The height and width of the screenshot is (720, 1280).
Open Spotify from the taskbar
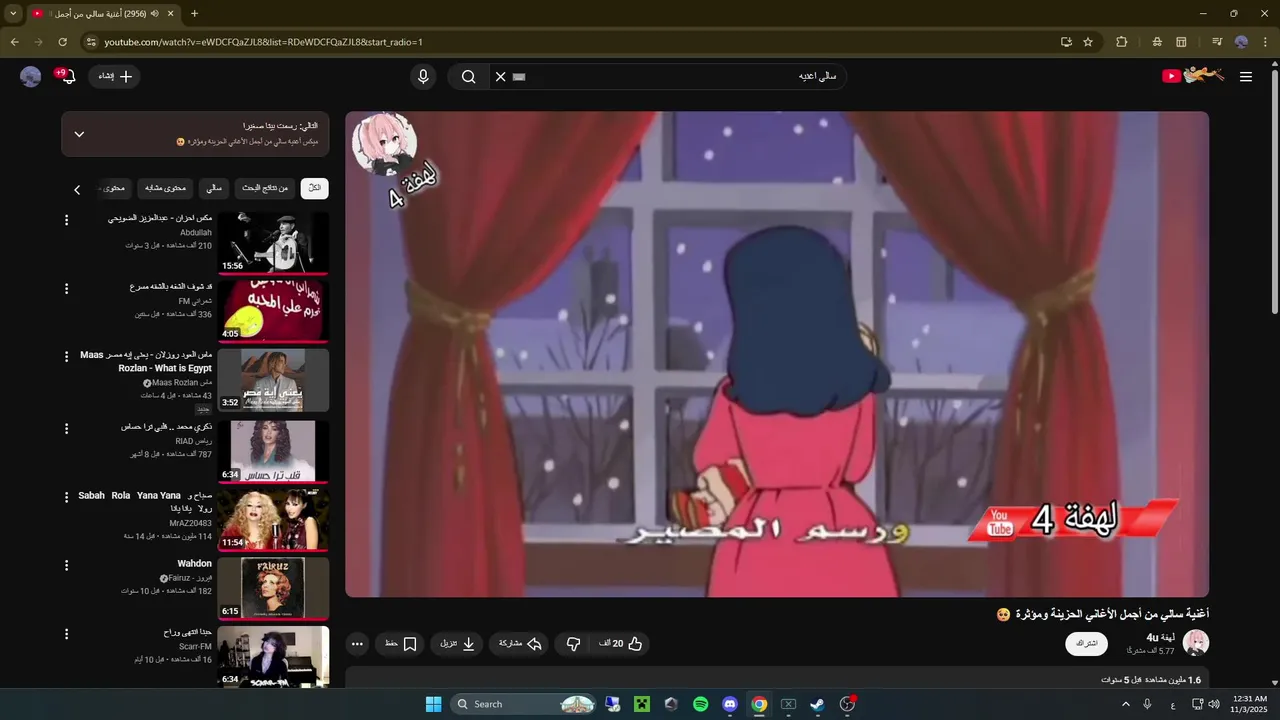click(x=700, y=704)
